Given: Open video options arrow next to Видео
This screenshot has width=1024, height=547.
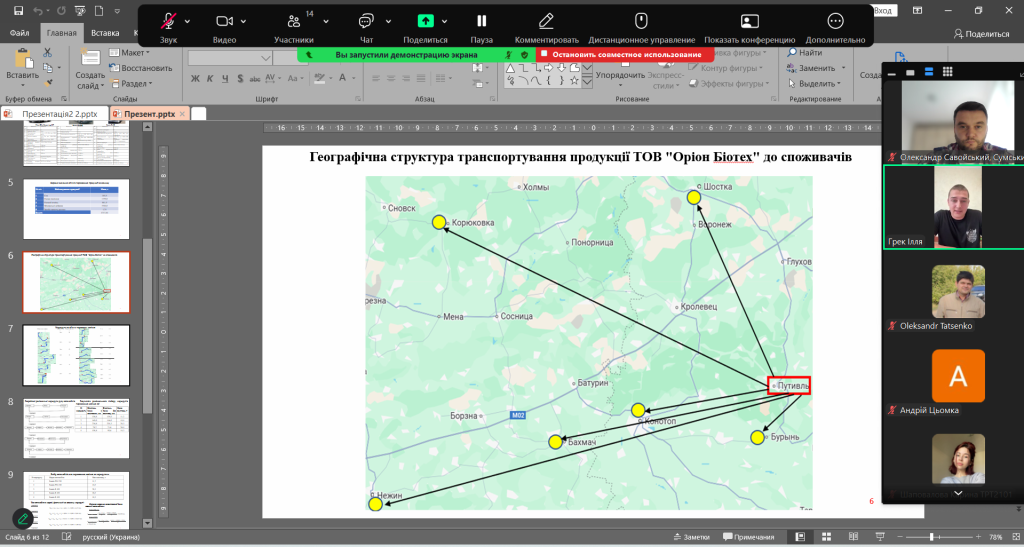Looking at the screenshot, I should tap(244, 22).
